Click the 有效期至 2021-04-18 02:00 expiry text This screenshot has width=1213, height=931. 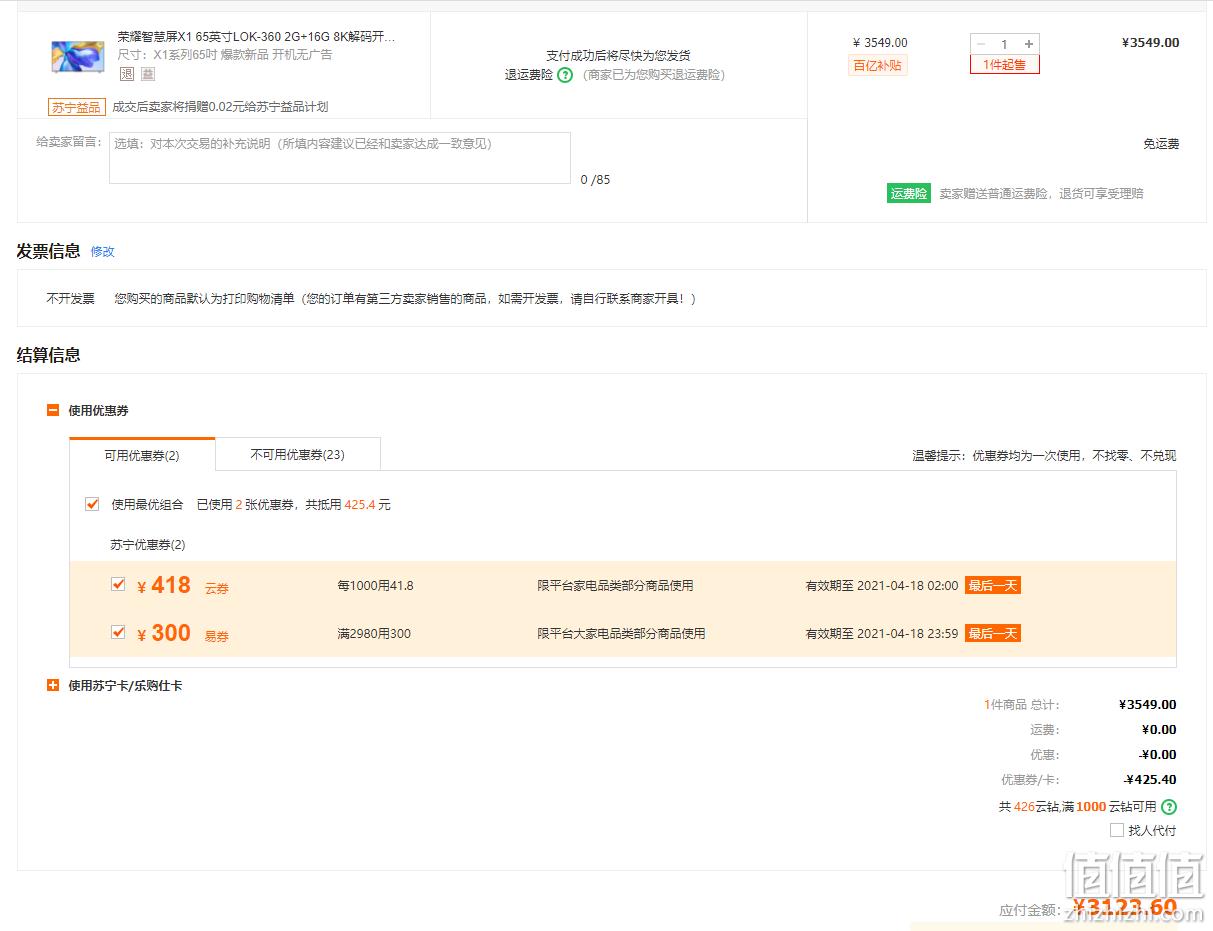pyautogui.click(x=882, y=586)
